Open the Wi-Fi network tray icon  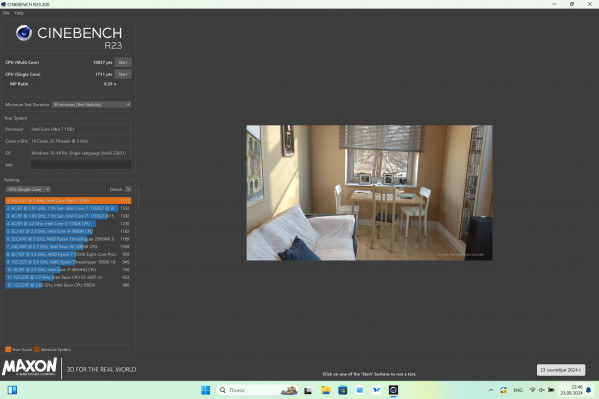click(x=532, y=390)
